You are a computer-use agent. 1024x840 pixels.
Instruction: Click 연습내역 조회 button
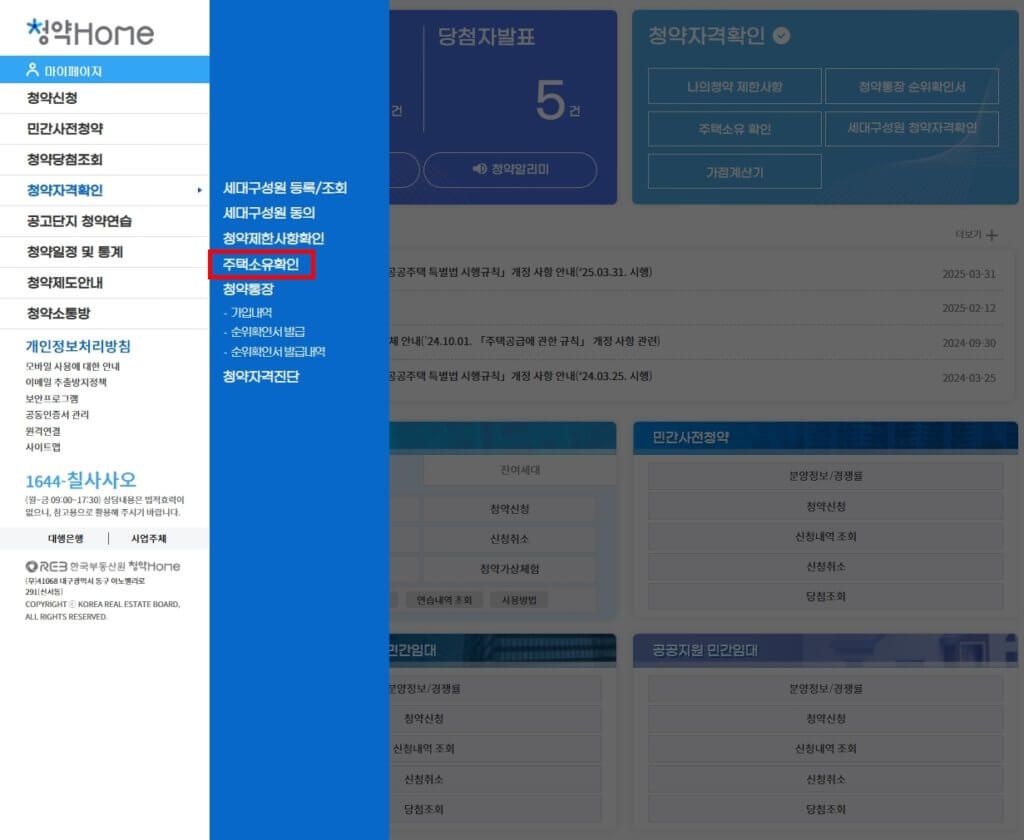pos(445,600)
